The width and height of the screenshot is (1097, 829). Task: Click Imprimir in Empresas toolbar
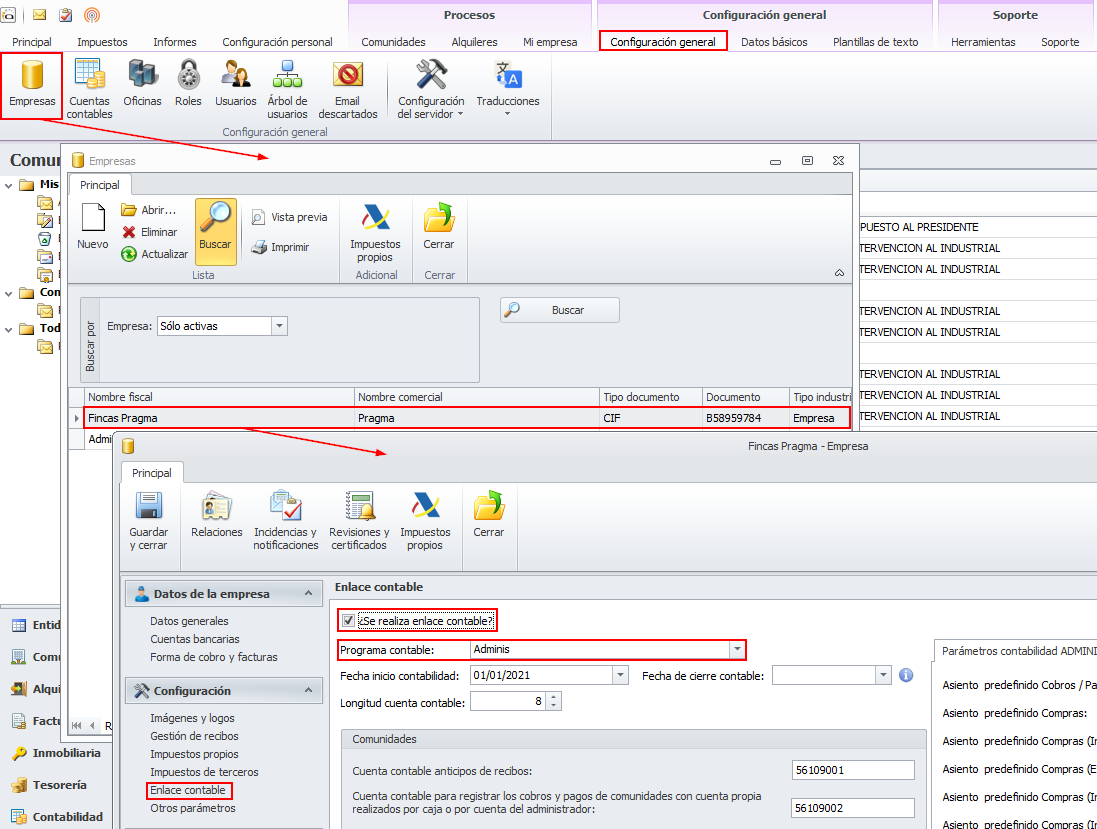(x=281, y=247)
